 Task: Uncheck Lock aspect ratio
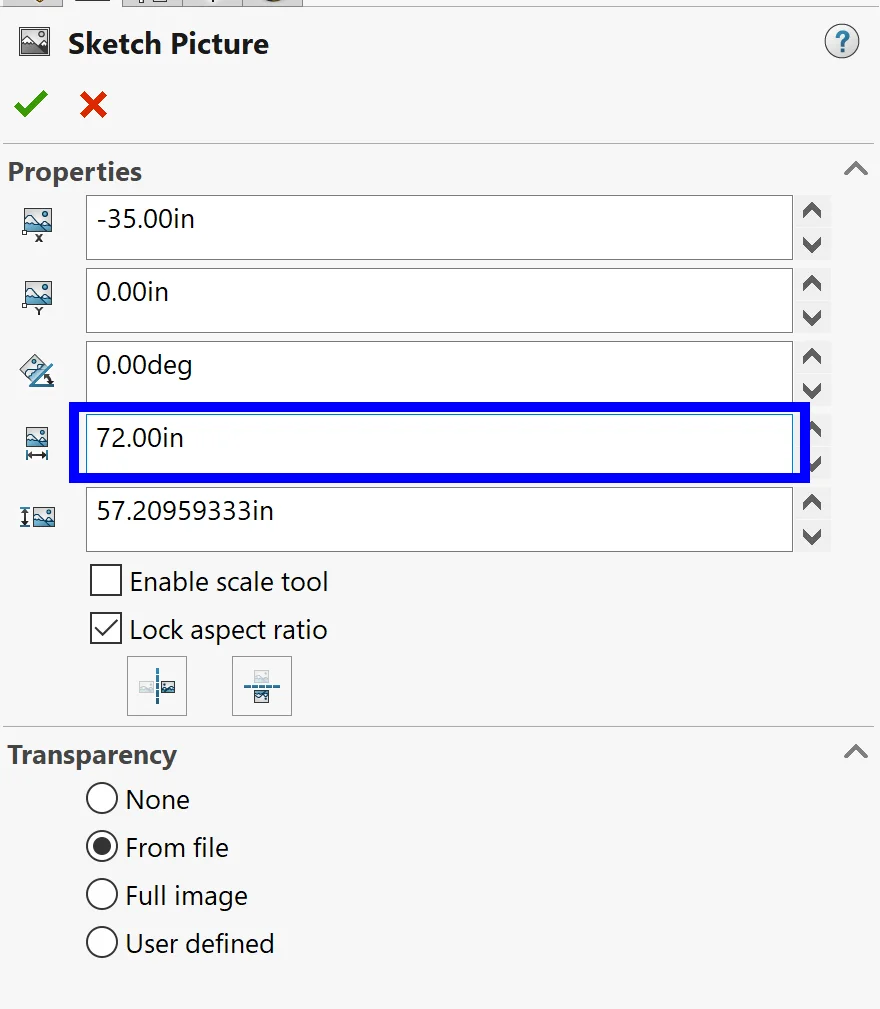(x=106, y=629)
